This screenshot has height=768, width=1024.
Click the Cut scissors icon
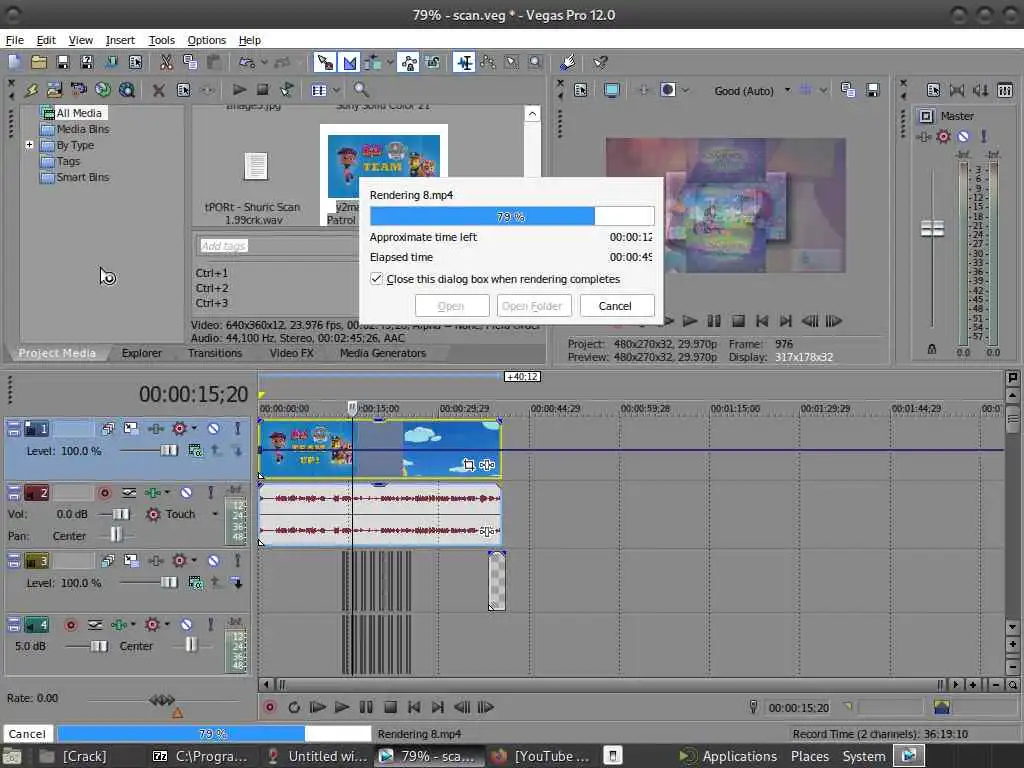pos(166,63)
